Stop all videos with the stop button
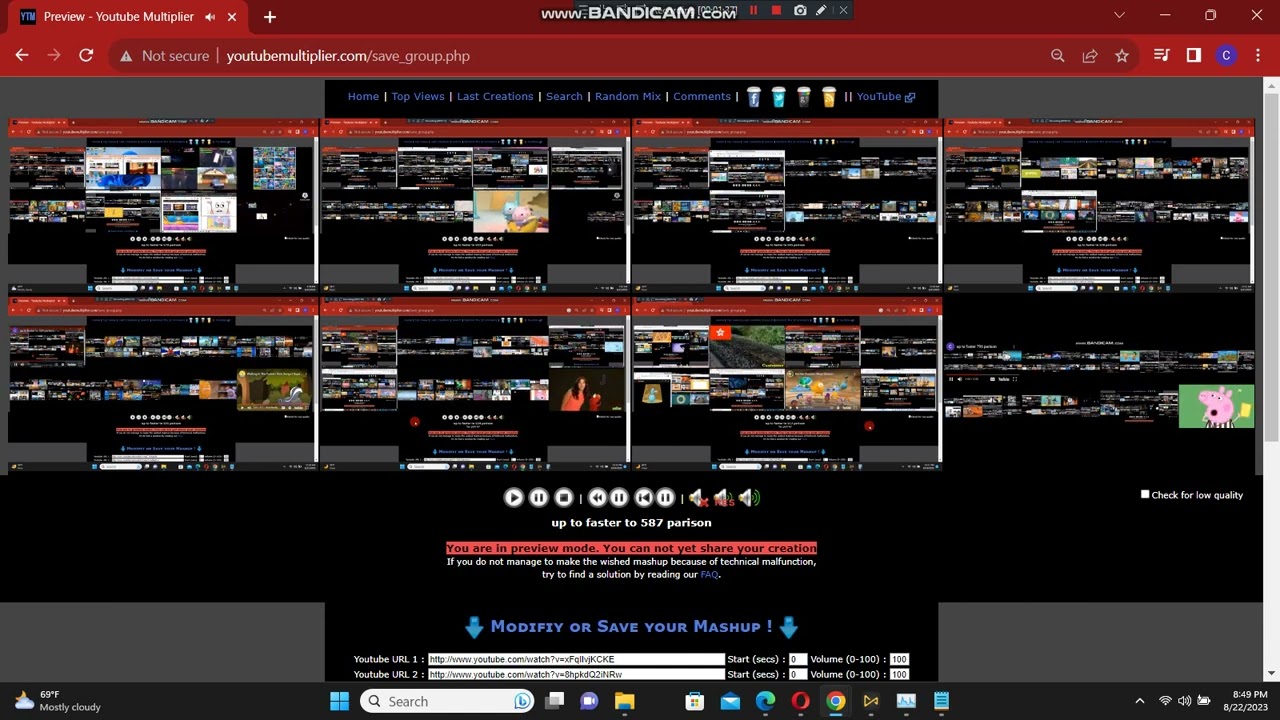The height and width of the screenshot is (720, 1280). click(563, 497)
